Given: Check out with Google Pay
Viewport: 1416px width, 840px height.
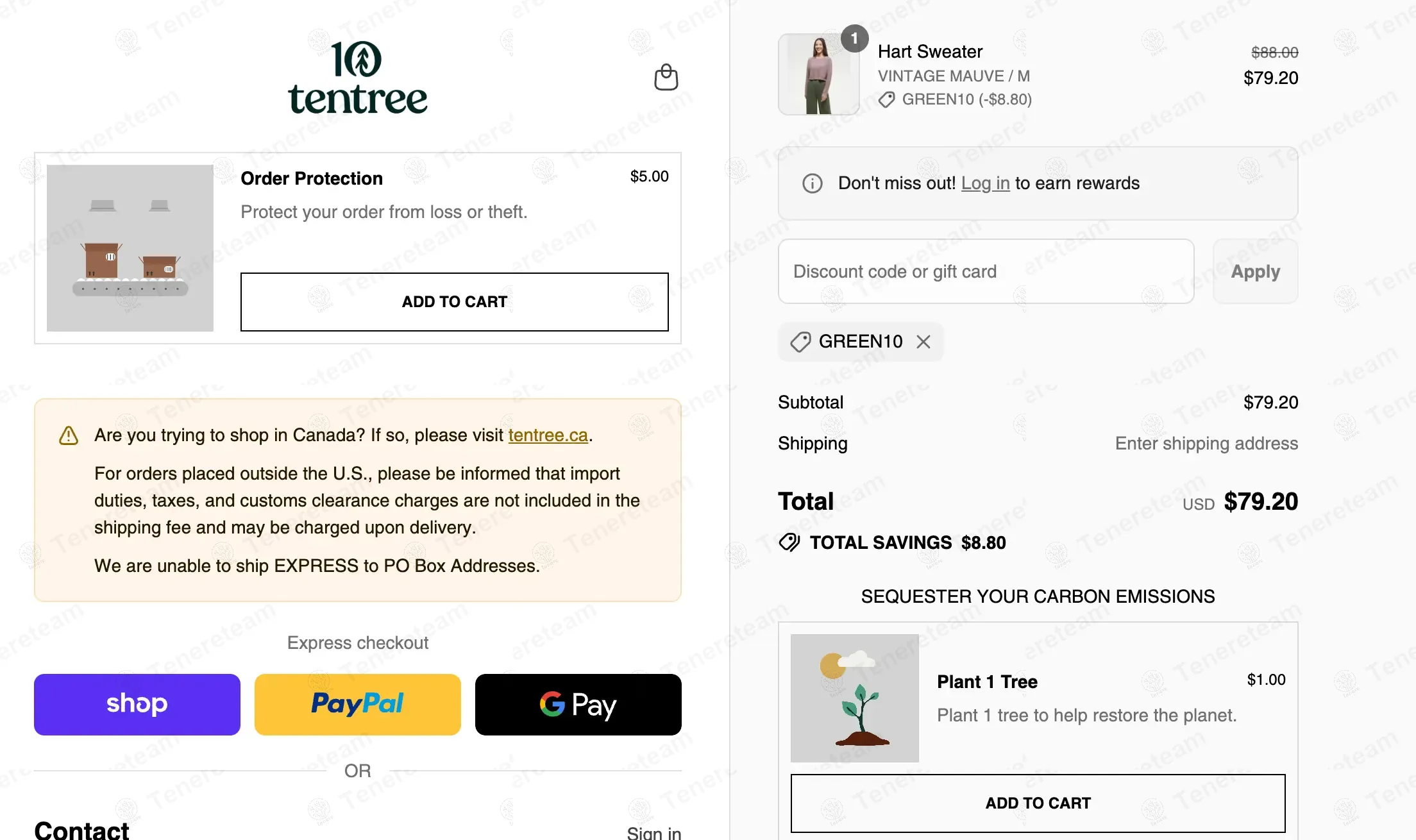Looking at the screenshot, I should point(578,705).
